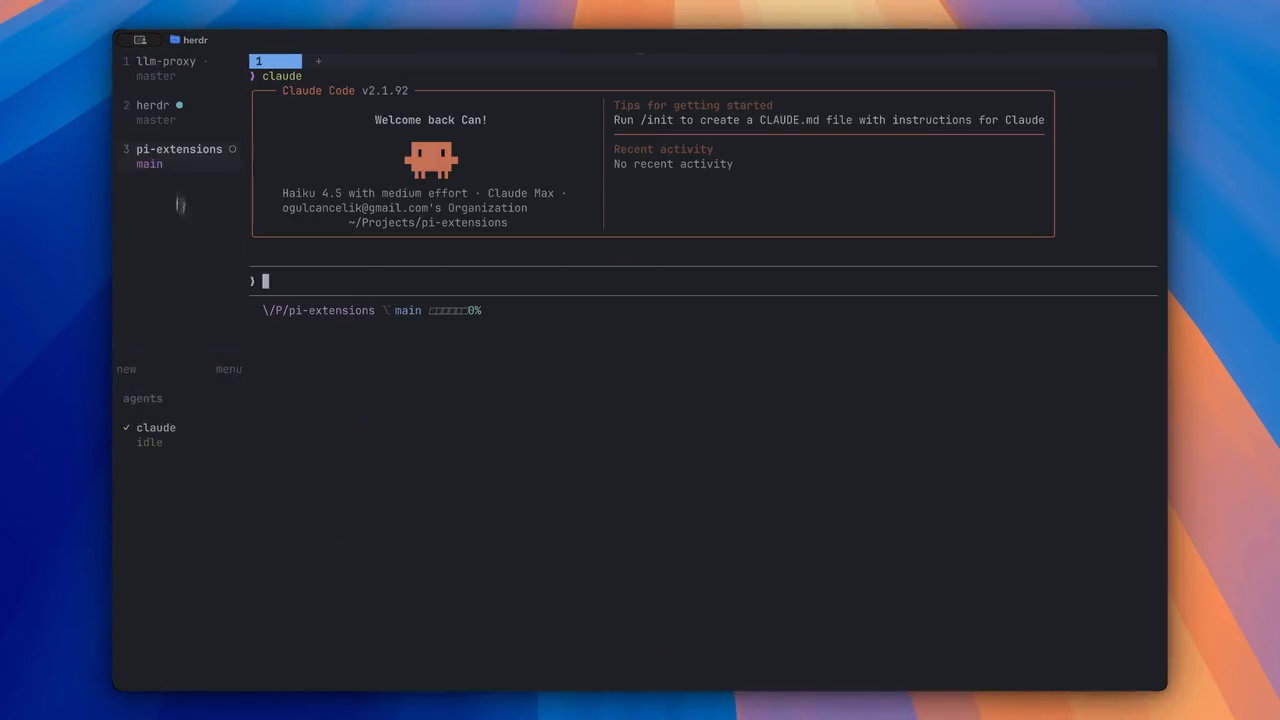Click the claude command line text
This screenshot has width=1280, height=720.
click(x=282, y=76)
